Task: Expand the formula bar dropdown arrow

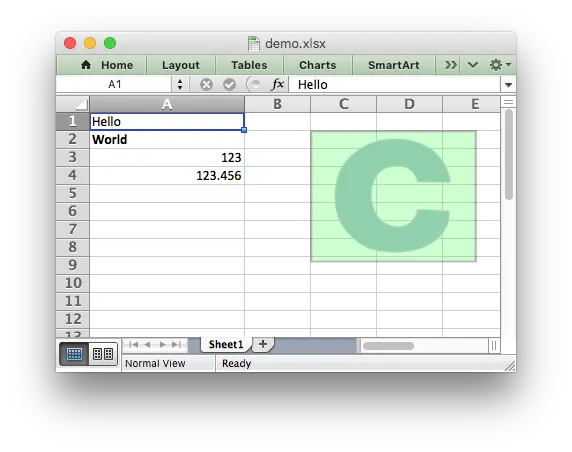Action: tap(508, 85)
